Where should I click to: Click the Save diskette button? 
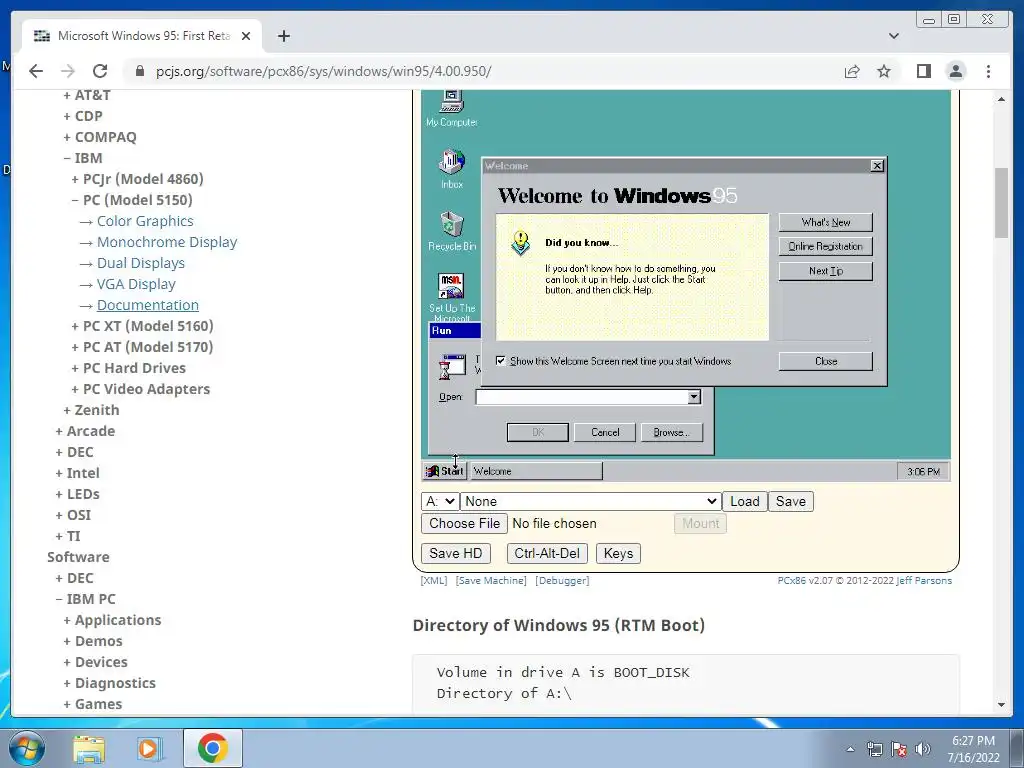tap(790, 502)
